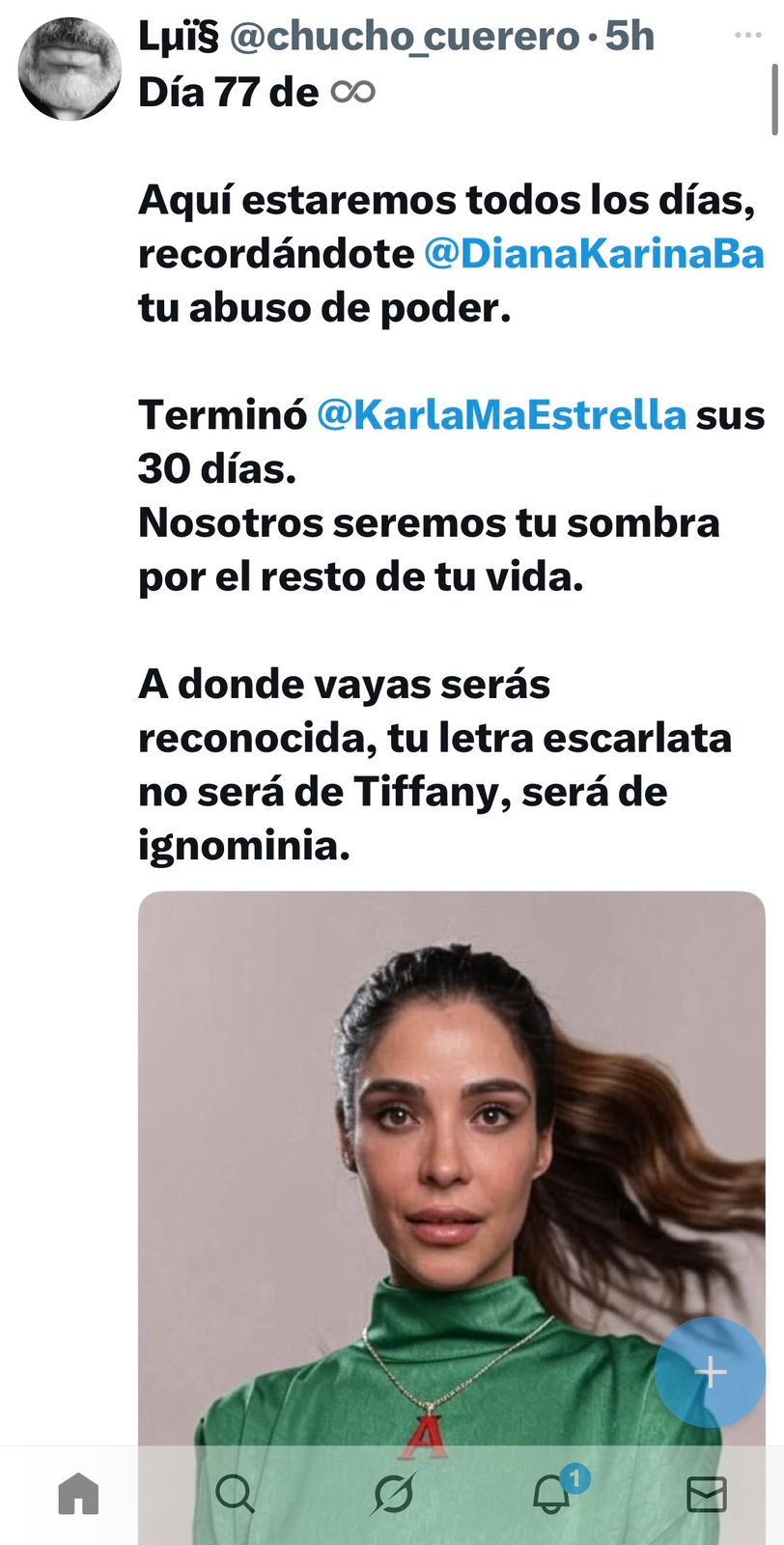This screenshot has height=1545, width=784.
Task: Click the 5h post timestamp
Action: click(630, 37)
